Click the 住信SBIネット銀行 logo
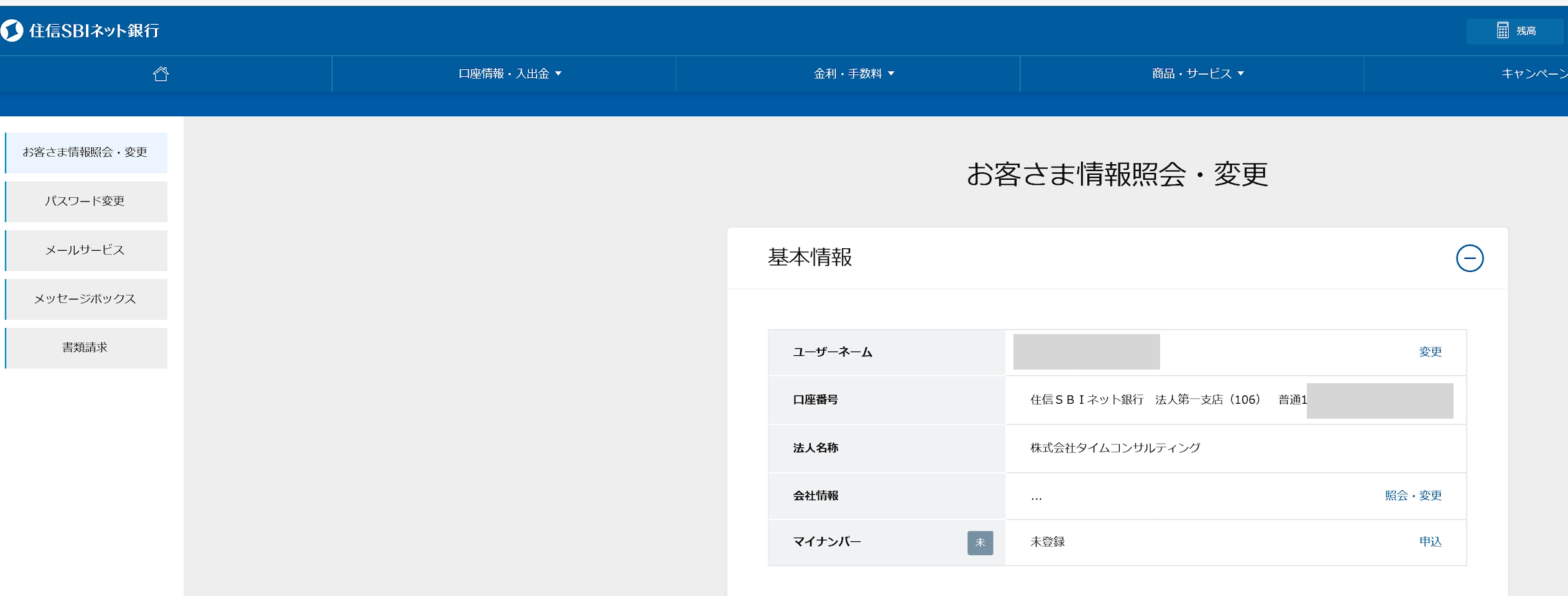Viewport: 1568px width, 596px height. (80, 30)
